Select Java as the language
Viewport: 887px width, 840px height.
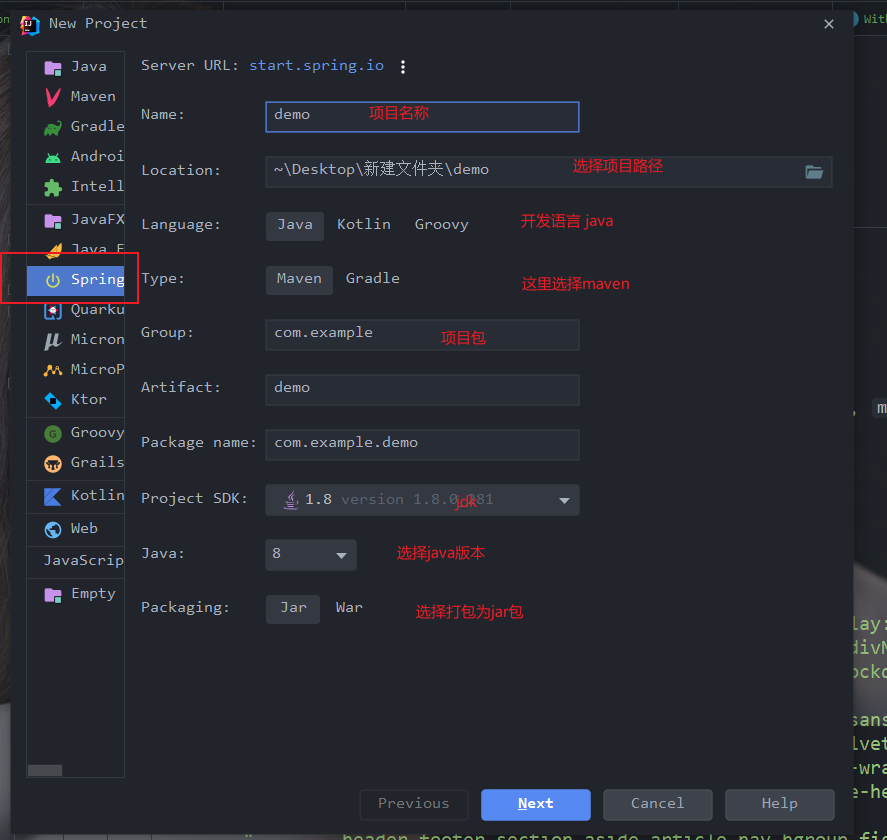pos(295,226)
